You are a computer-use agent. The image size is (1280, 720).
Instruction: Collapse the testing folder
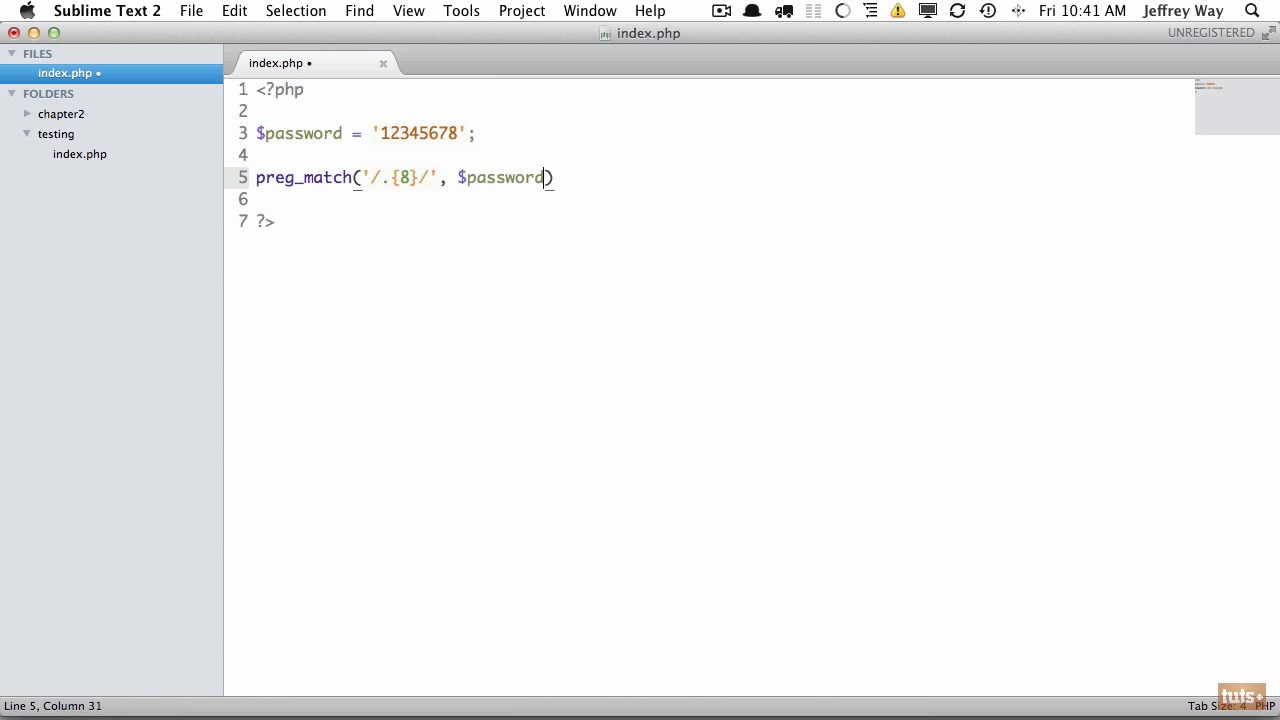click(x=27, y=134)
